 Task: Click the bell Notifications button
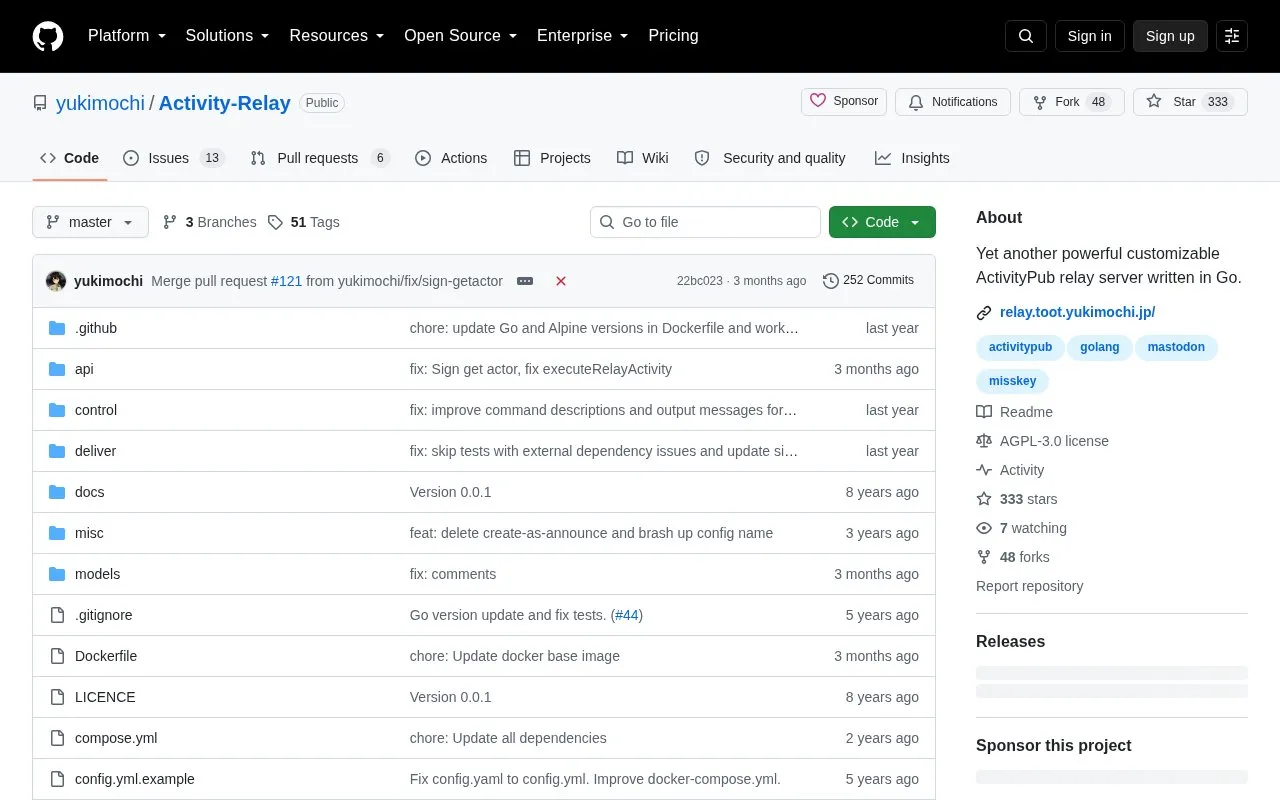coord(953,102)
